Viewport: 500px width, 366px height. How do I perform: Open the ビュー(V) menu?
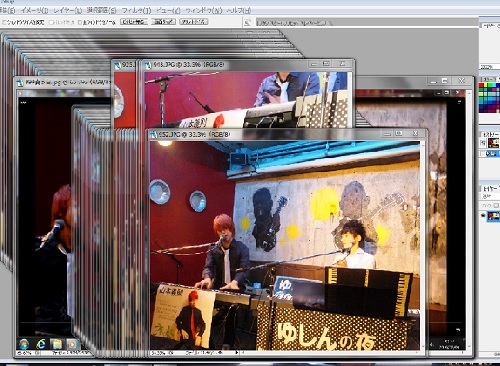(168, 10)
